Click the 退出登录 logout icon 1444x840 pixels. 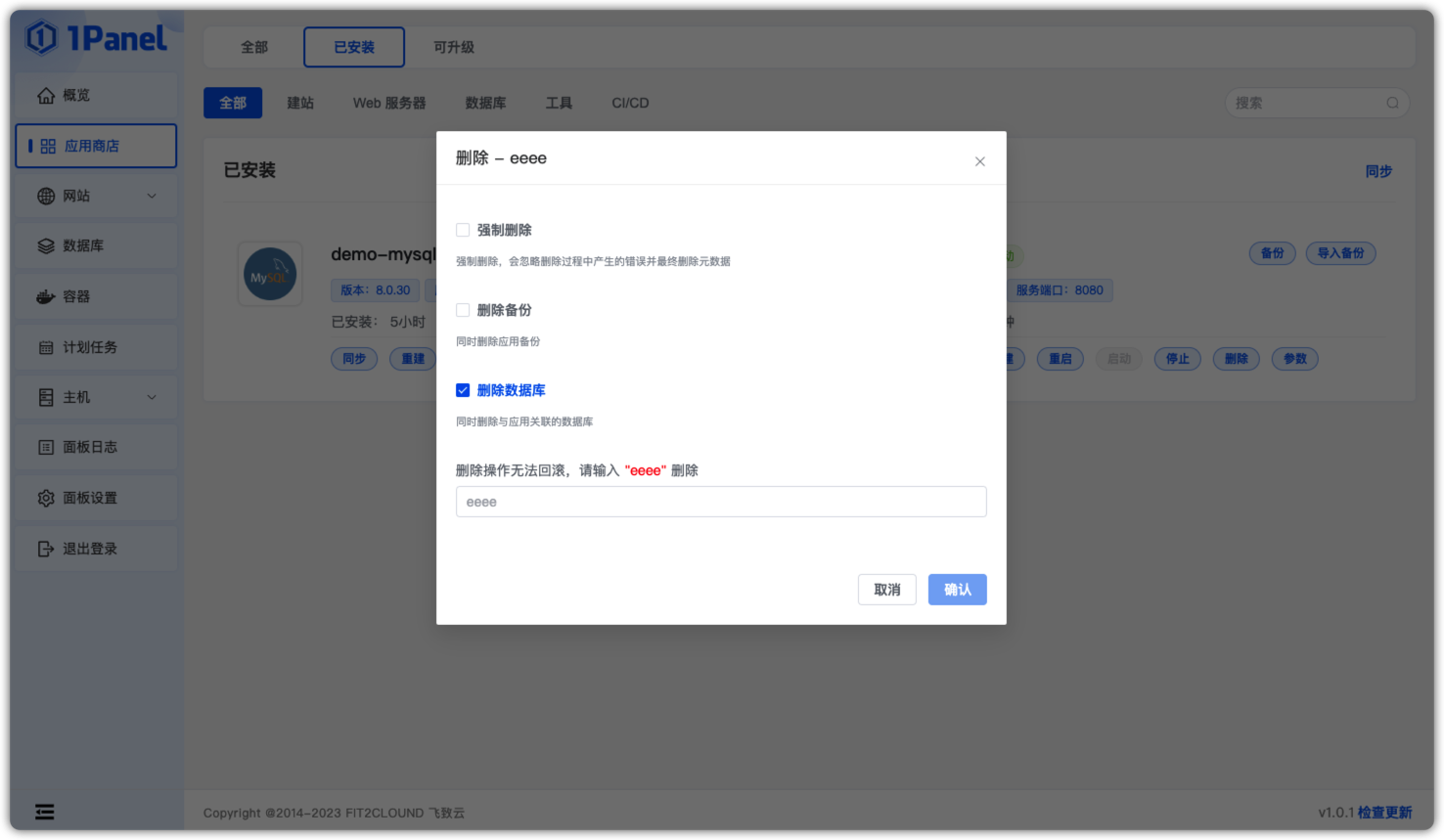tap(46, 549)
